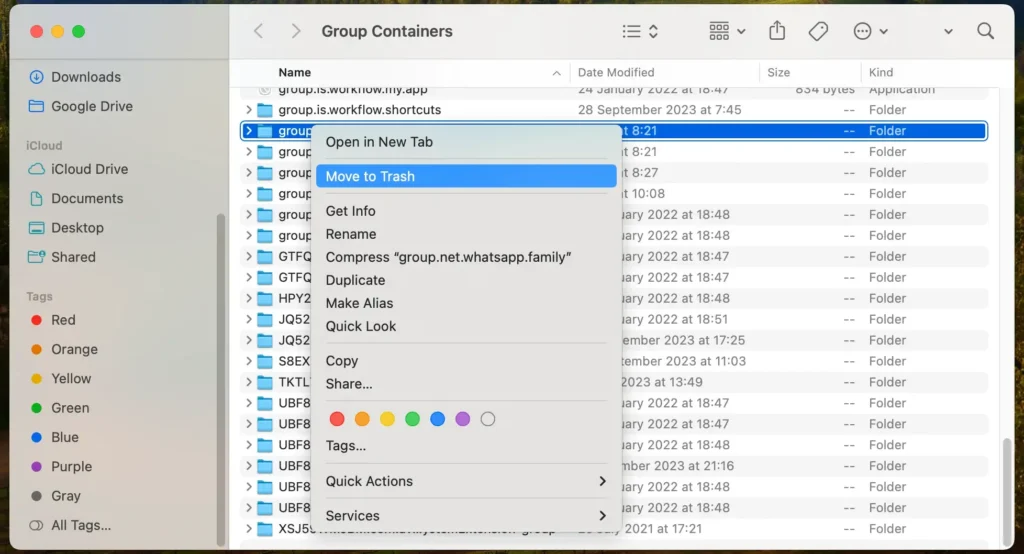Image resolution: width=1024 pixels, height=554 pixels.
Task: Apply blue tag in context menu
Action: (438, 419)
